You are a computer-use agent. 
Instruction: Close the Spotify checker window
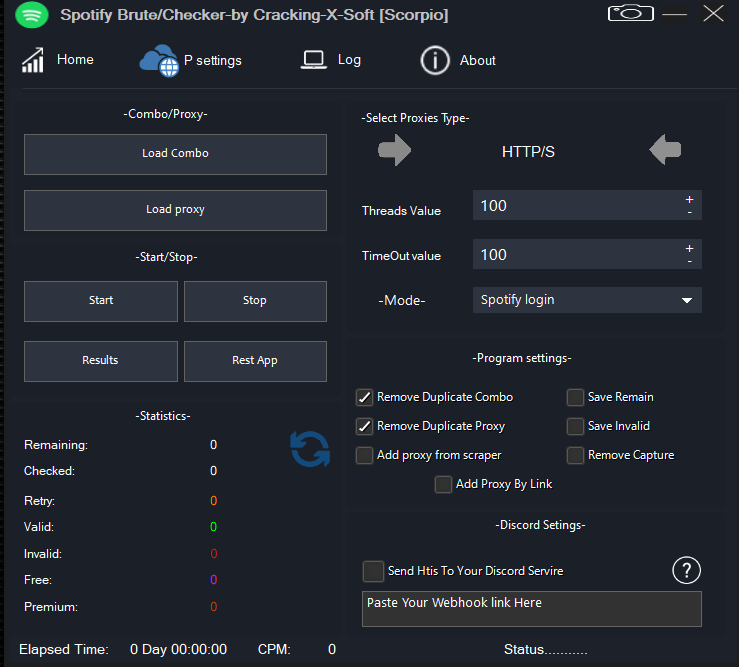714,13
